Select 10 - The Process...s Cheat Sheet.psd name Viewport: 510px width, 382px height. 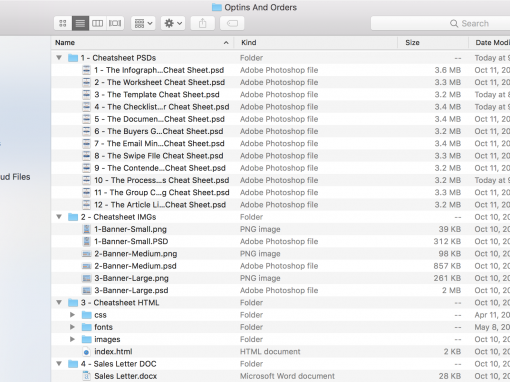pos(162,180)
